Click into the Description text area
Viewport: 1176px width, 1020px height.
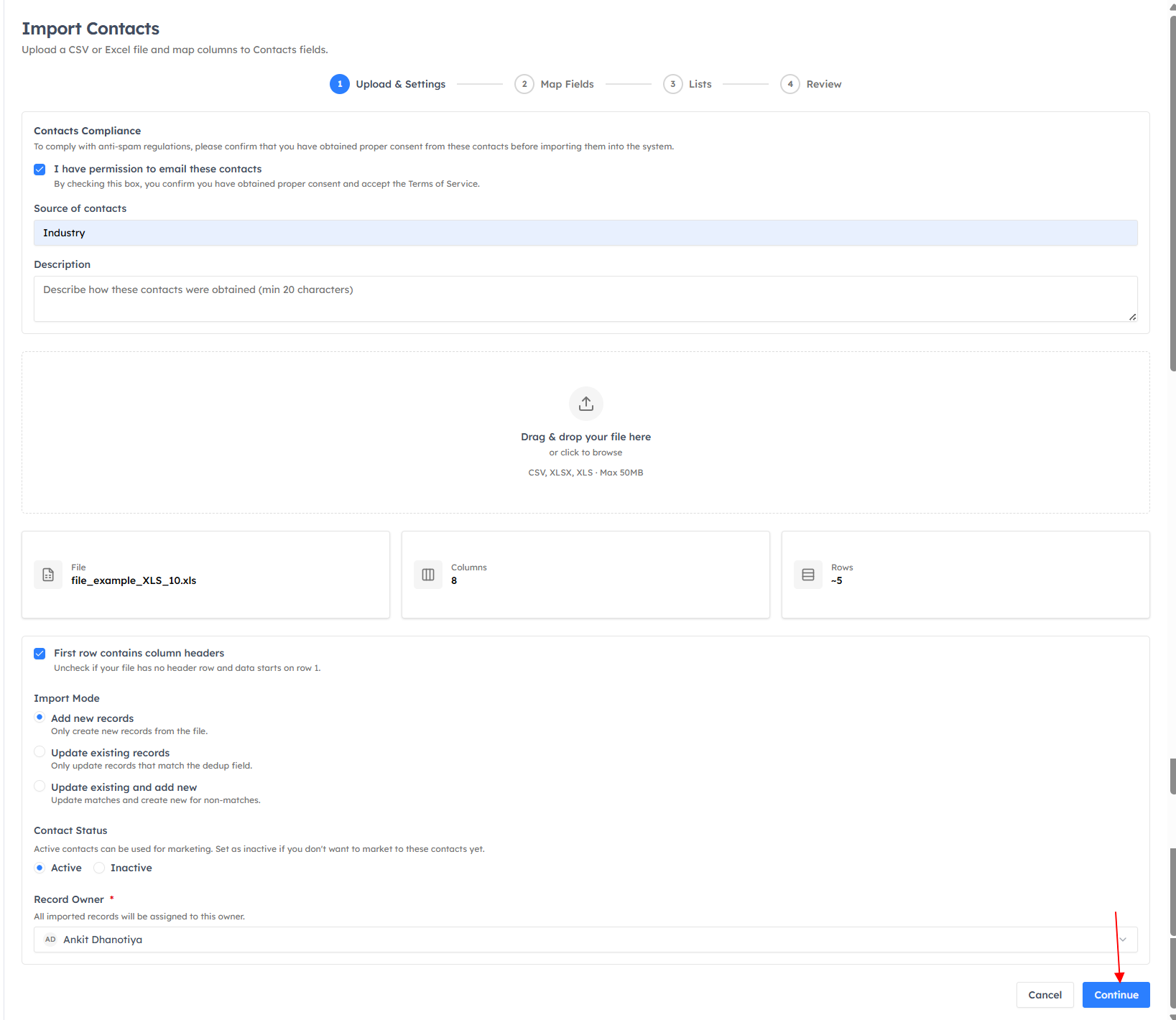585,299
